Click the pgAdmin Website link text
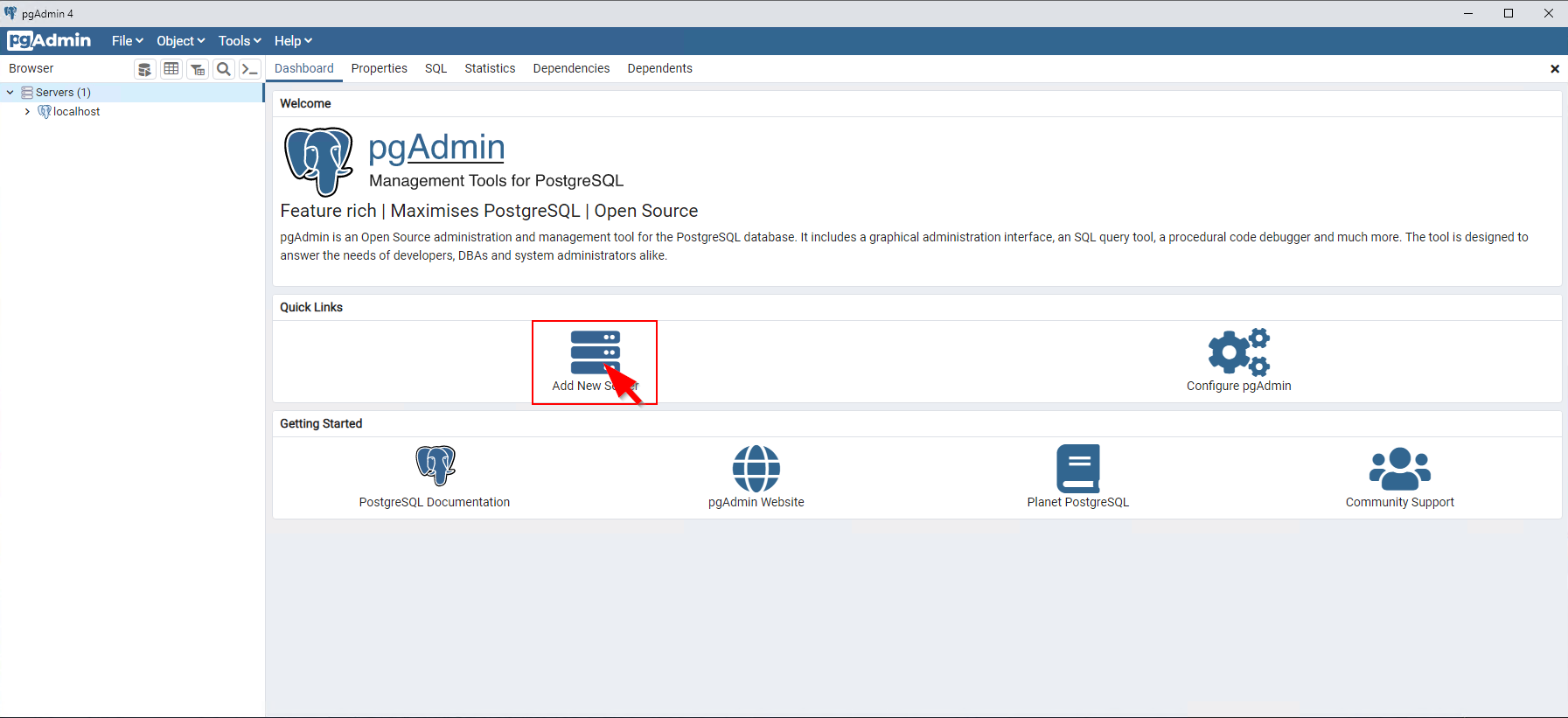The image size is (1568, 718). click(756, 502)
